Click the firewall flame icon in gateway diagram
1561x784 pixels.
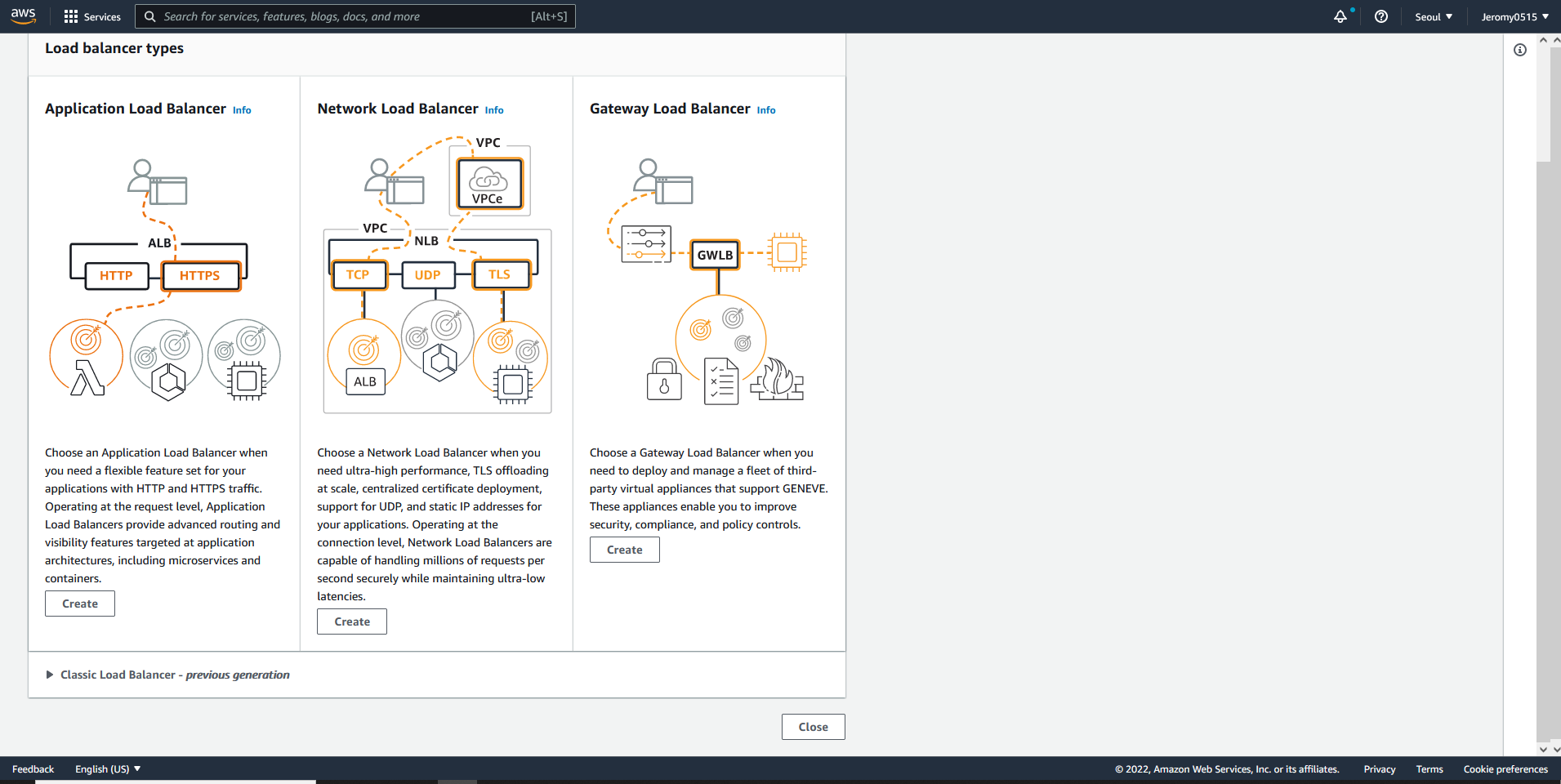778,380
